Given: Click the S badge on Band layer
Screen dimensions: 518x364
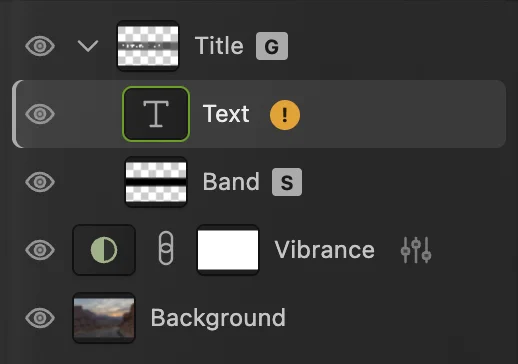Looking at the screenshot, I should click(287, 182).
